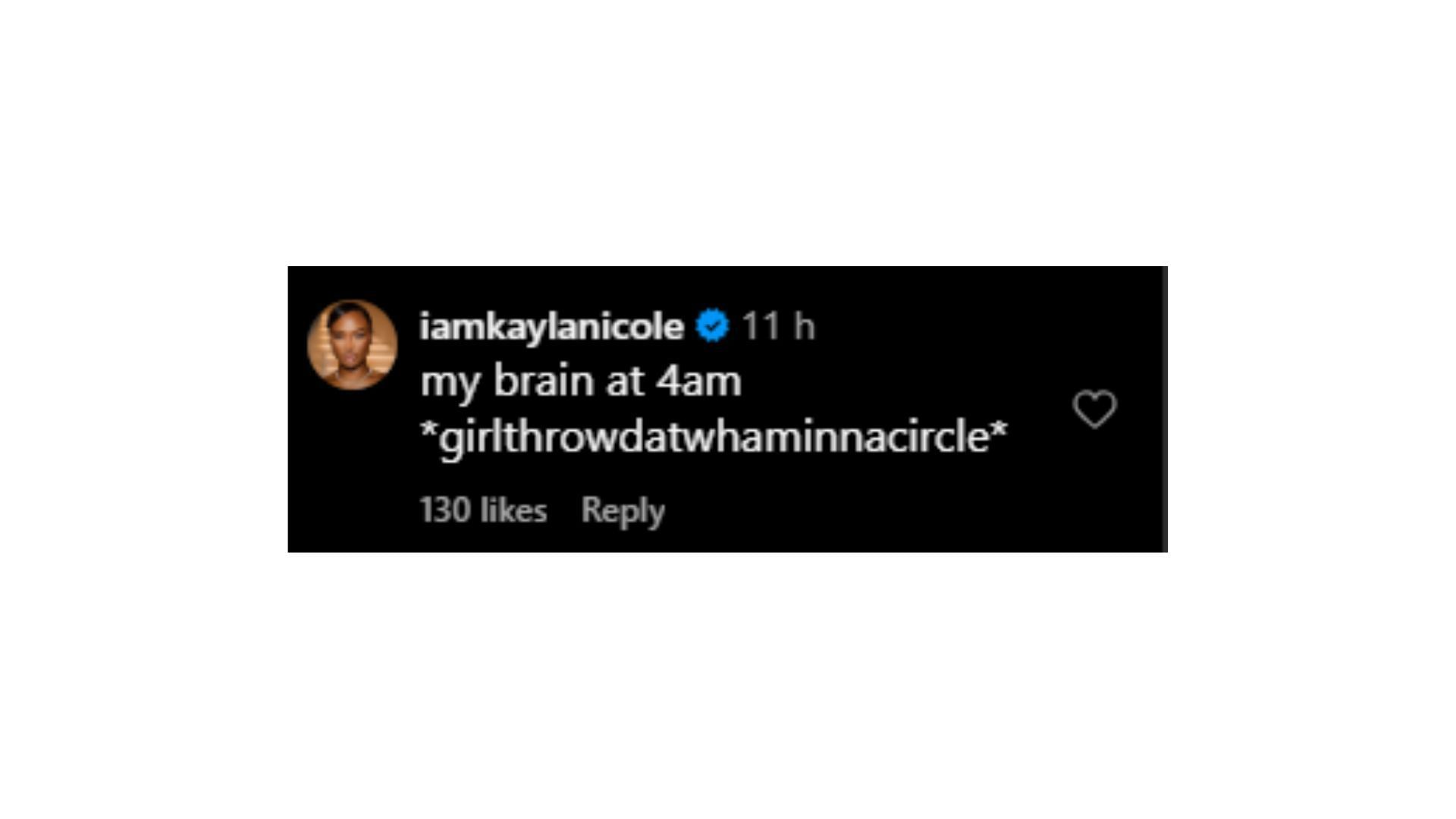1456x819 pixels.
Task: Click the 11 h timestamp
Action: coord(778,326)
